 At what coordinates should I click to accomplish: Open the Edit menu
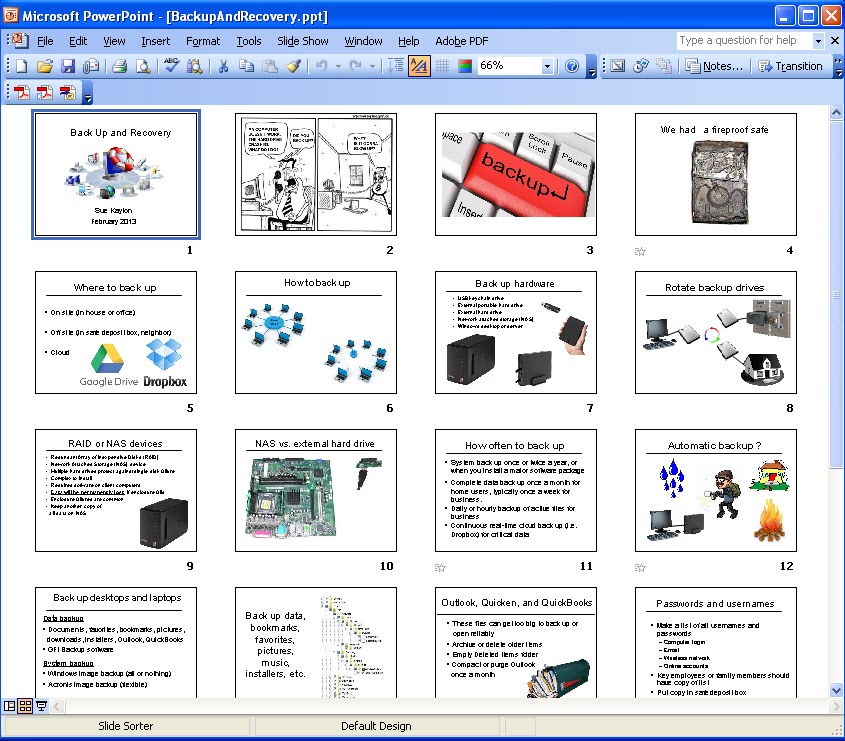pyautogui.click(x=78, y=41)
